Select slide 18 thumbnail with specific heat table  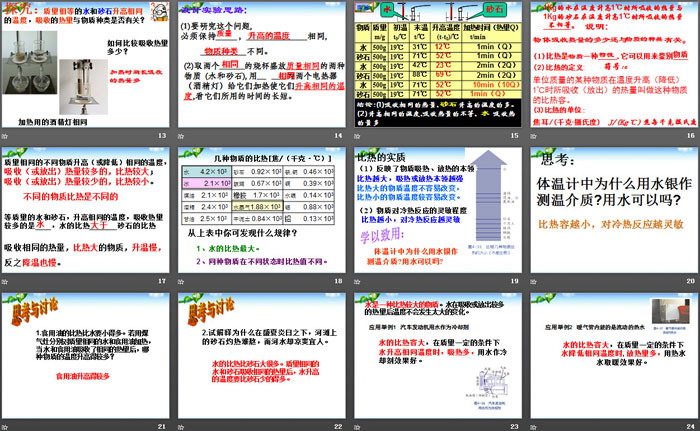(262, 210)
